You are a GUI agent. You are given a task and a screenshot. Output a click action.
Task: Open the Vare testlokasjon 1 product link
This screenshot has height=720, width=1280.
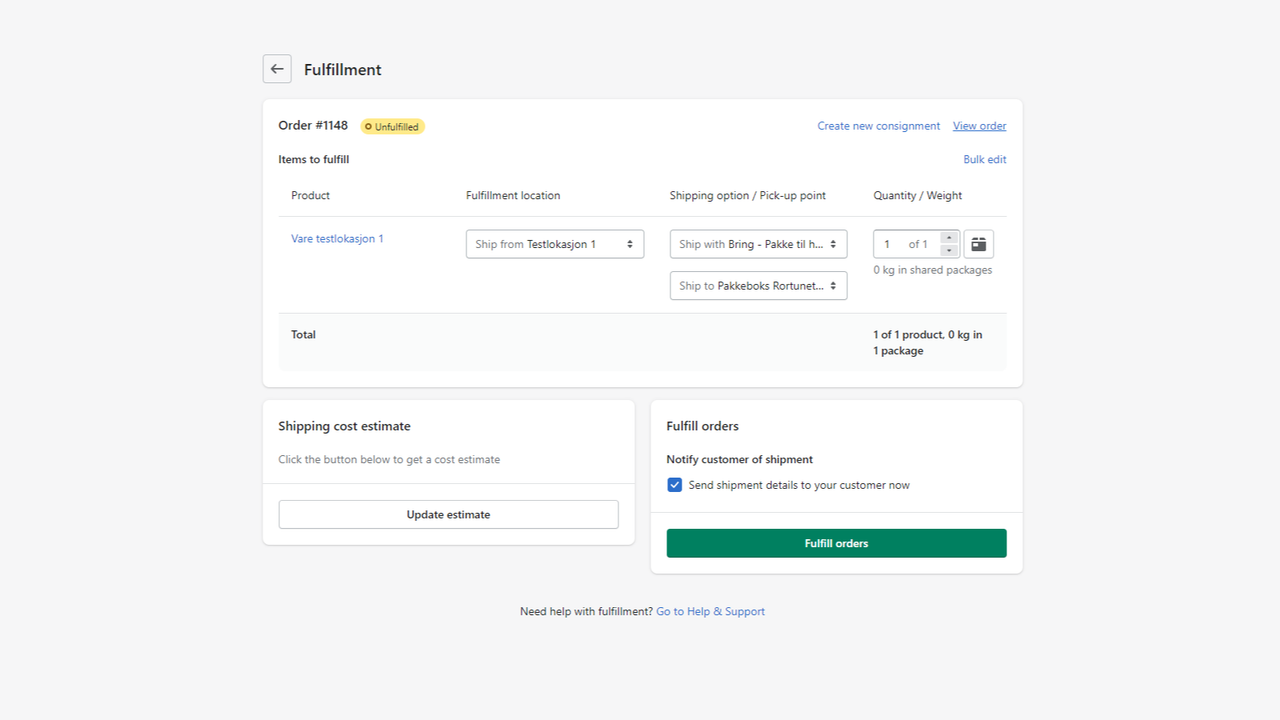coord(337,239)
